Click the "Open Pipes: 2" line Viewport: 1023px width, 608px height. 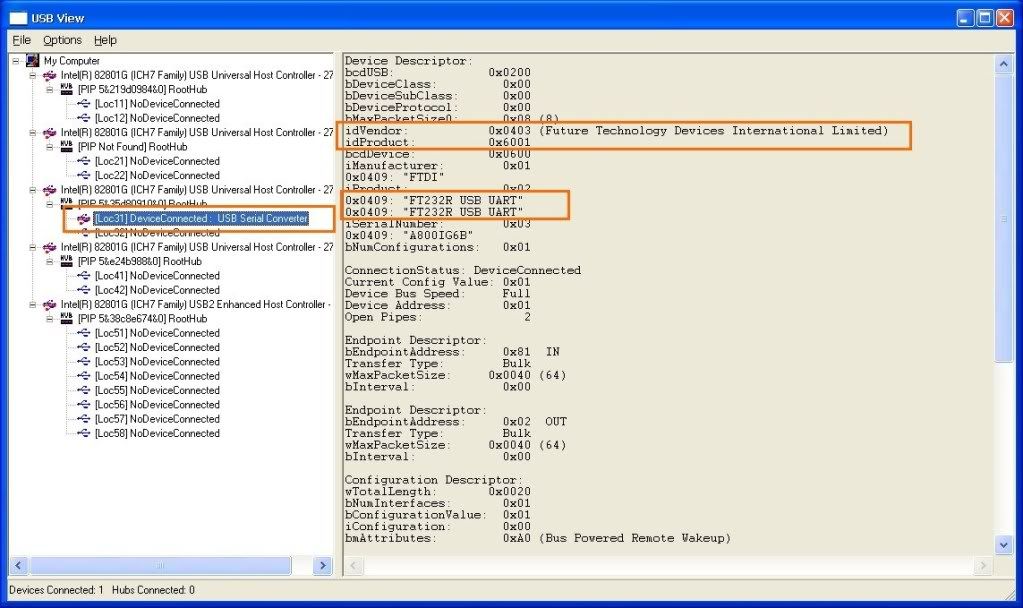click(x=438, y=317)
